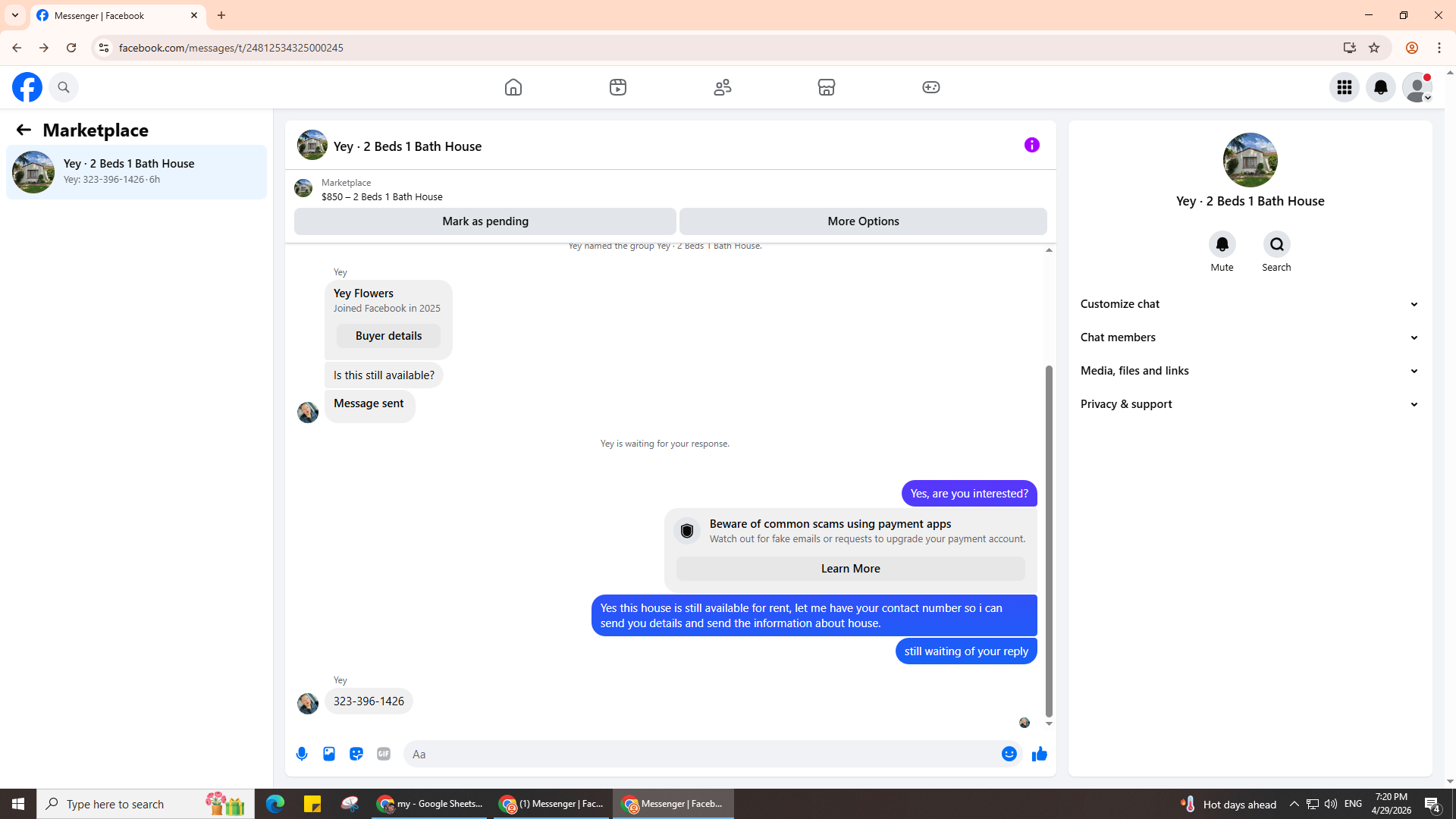Viewport: 1456px width, 819px height.
Task: Expand Media, files and links section
Action: [x=1249, y=371]
